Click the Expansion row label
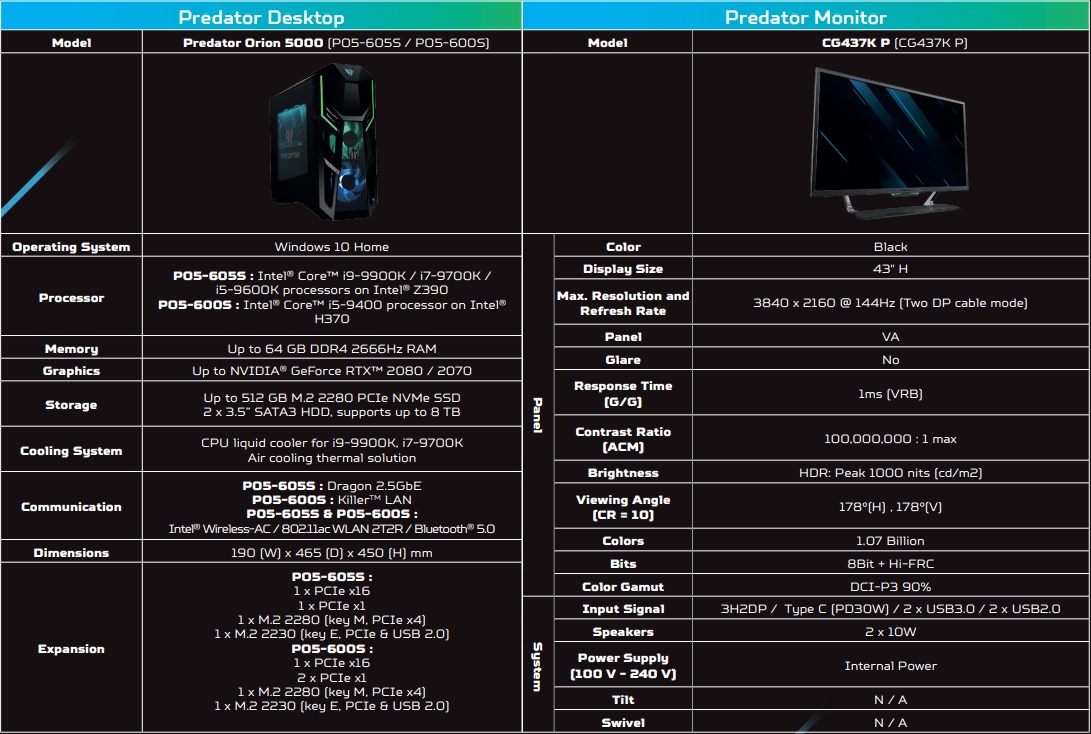Viewport: 1091px width, 734px height. tap(71, 649)
